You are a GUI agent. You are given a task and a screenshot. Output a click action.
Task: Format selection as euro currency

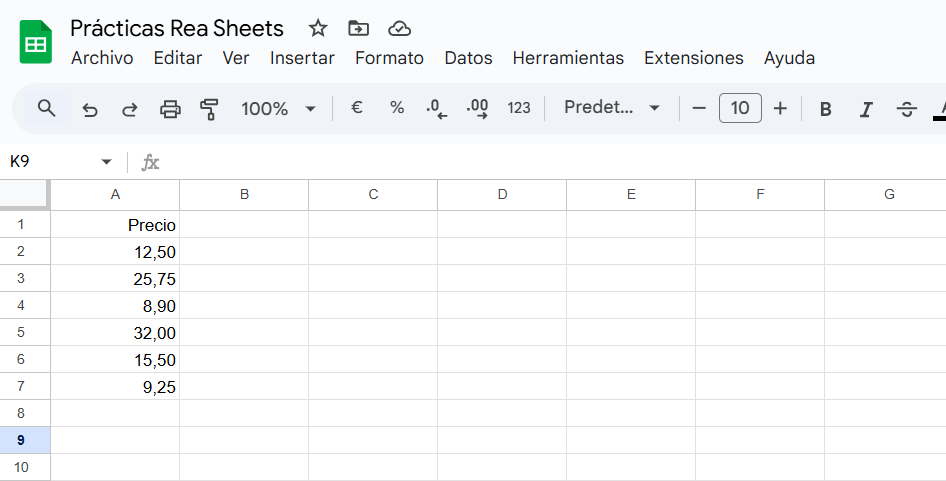click(357, 108)
